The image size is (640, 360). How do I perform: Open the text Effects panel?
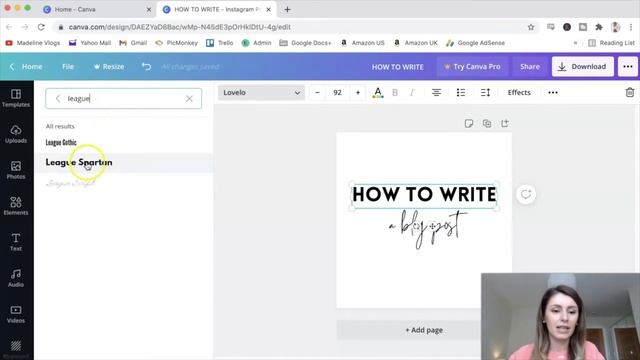point(519,93)
